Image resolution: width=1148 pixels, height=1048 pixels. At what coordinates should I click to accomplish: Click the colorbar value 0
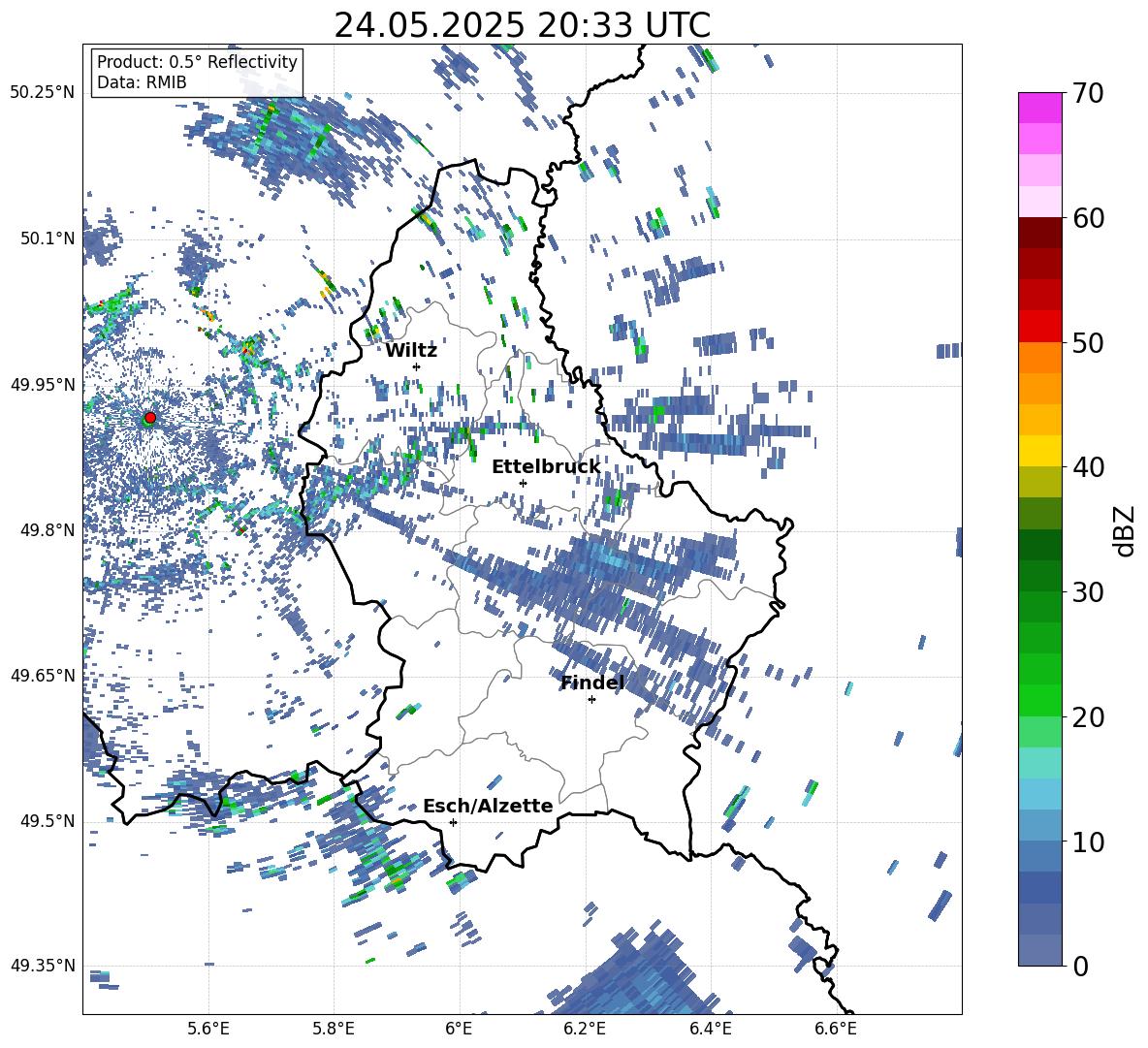click(x=1080, y=966)
